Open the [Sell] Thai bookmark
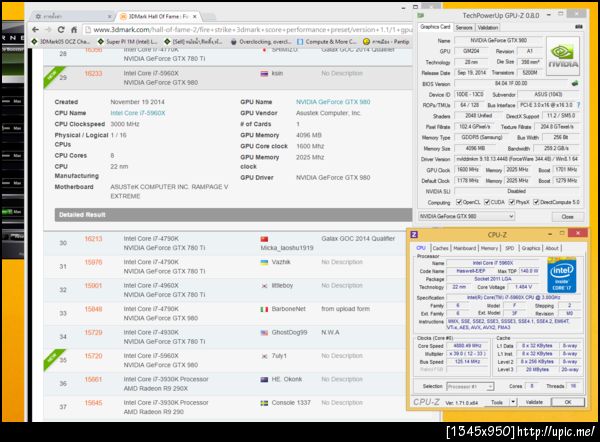The image size is (600, 442). coord(193,41)
